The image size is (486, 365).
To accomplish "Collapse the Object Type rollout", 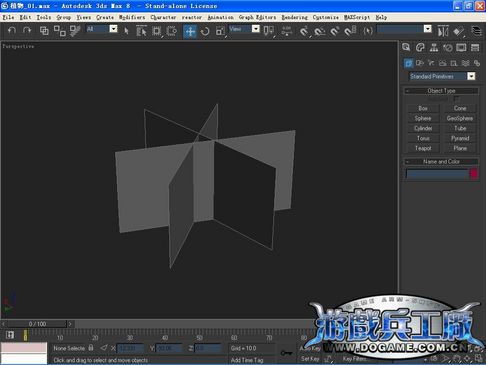I will click(441, 91).
